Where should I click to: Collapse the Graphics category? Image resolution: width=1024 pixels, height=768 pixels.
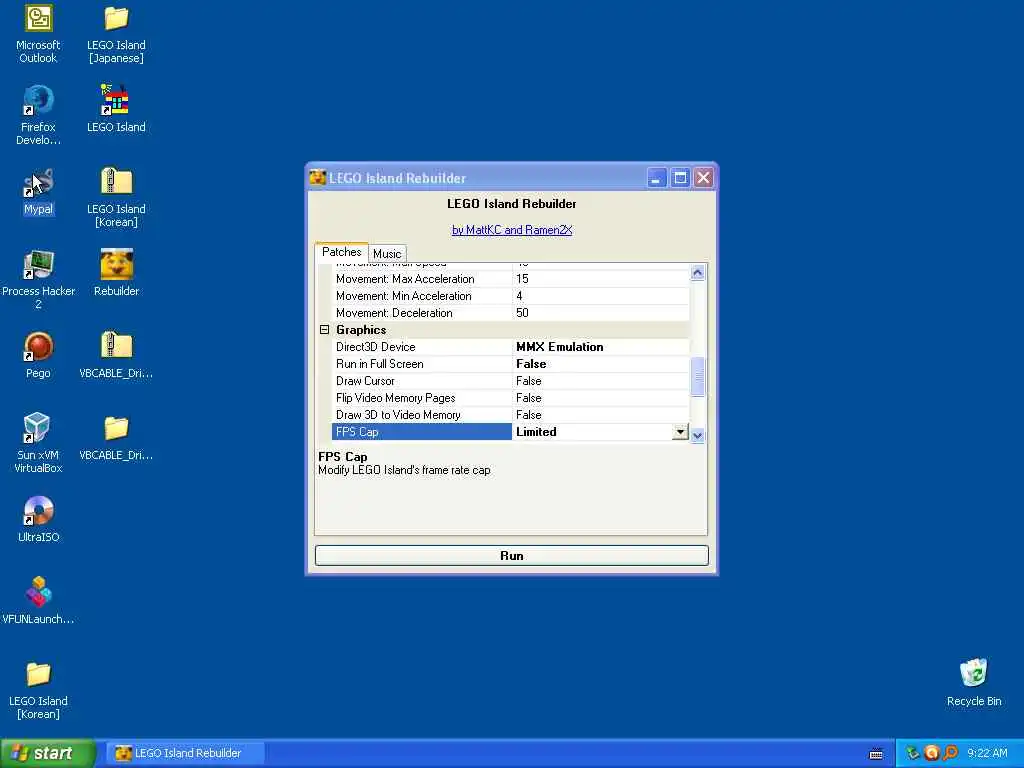pyautogui.click(x=325, y=330)
